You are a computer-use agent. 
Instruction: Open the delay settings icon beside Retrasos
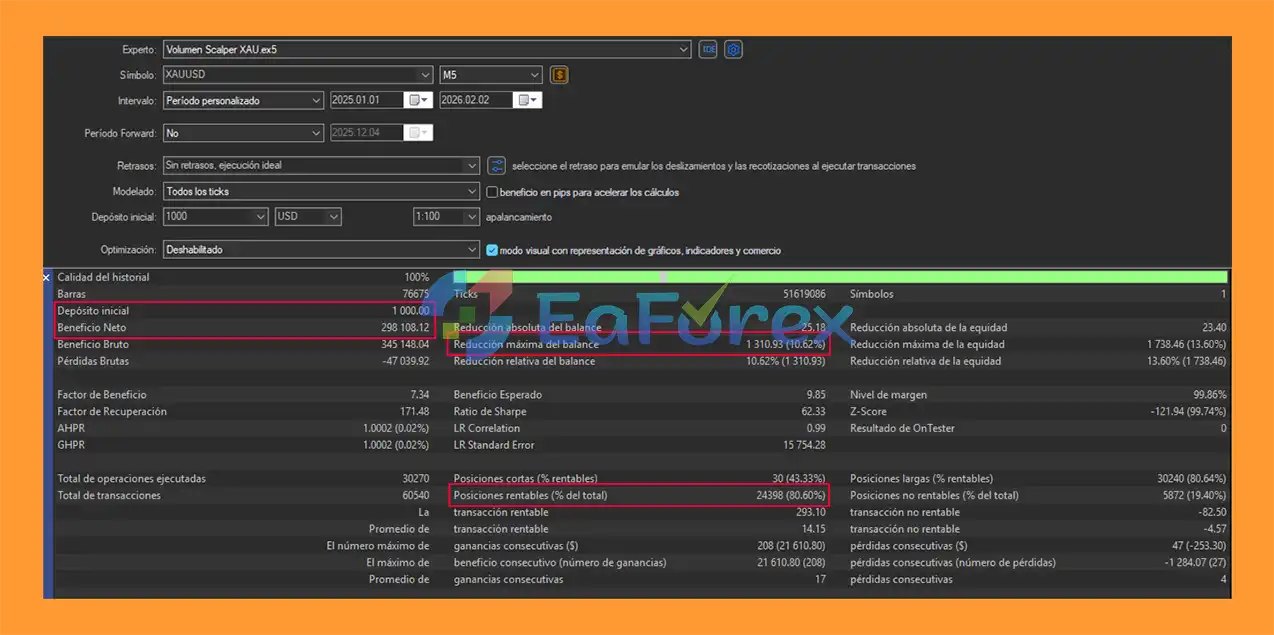(x=497, y=166)
